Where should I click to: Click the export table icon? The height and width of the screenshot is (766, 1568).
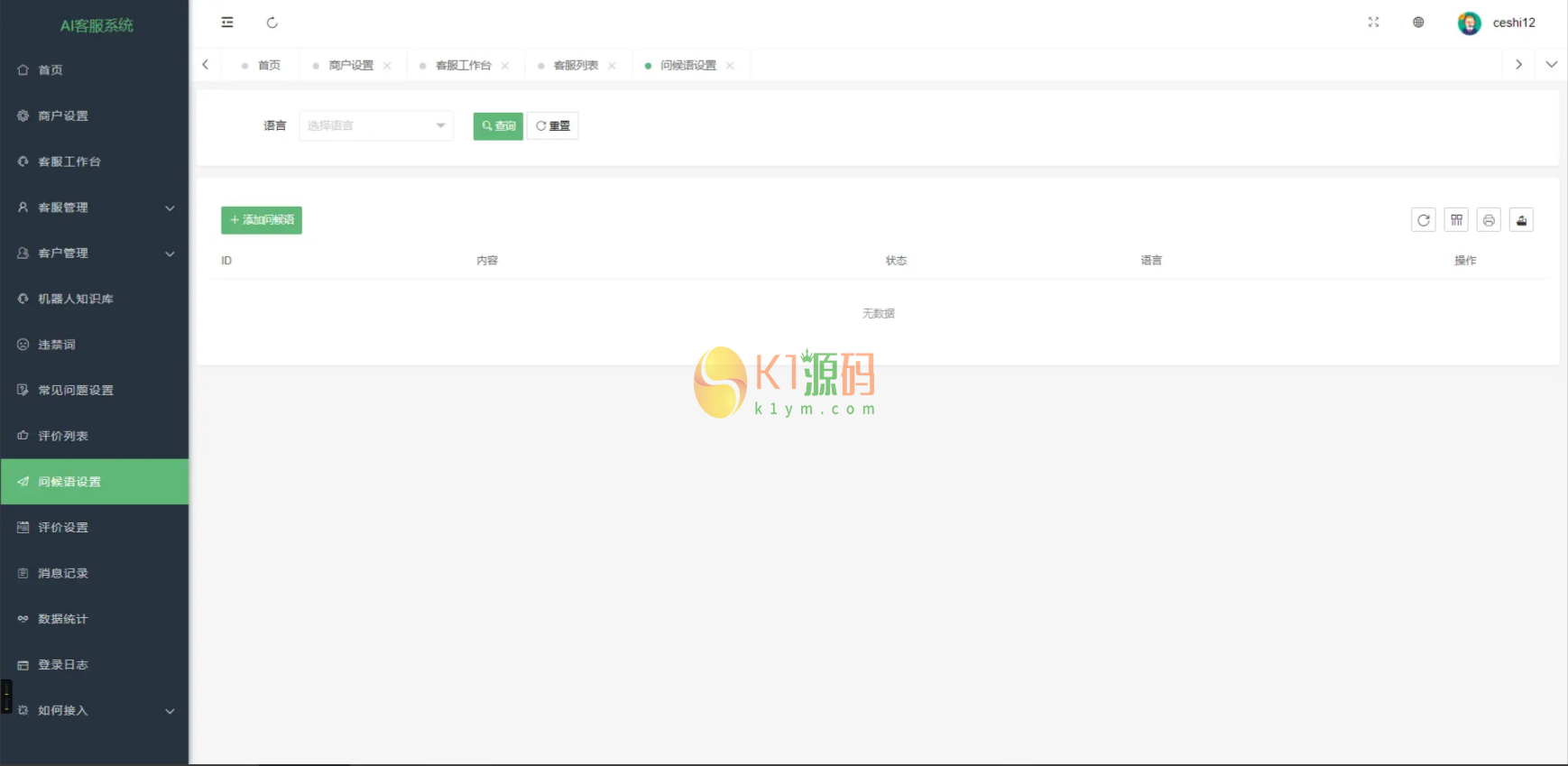[1521, 220]
